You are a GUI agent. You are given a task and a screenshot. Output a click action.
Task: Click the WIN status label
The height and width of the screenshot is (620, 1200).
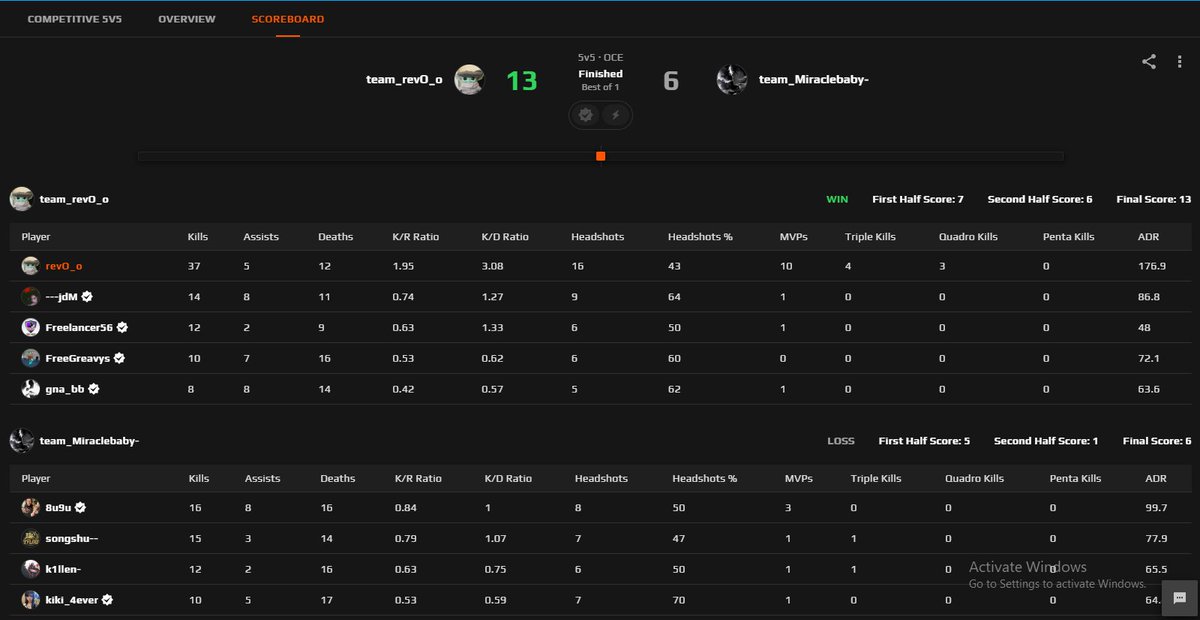pos(837,199)
